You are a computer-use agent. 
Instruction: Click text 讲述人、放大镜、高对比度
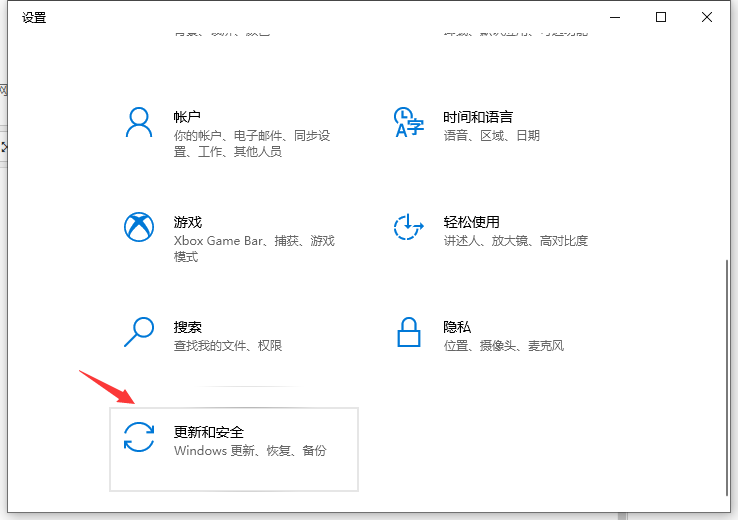coord(516,240)
